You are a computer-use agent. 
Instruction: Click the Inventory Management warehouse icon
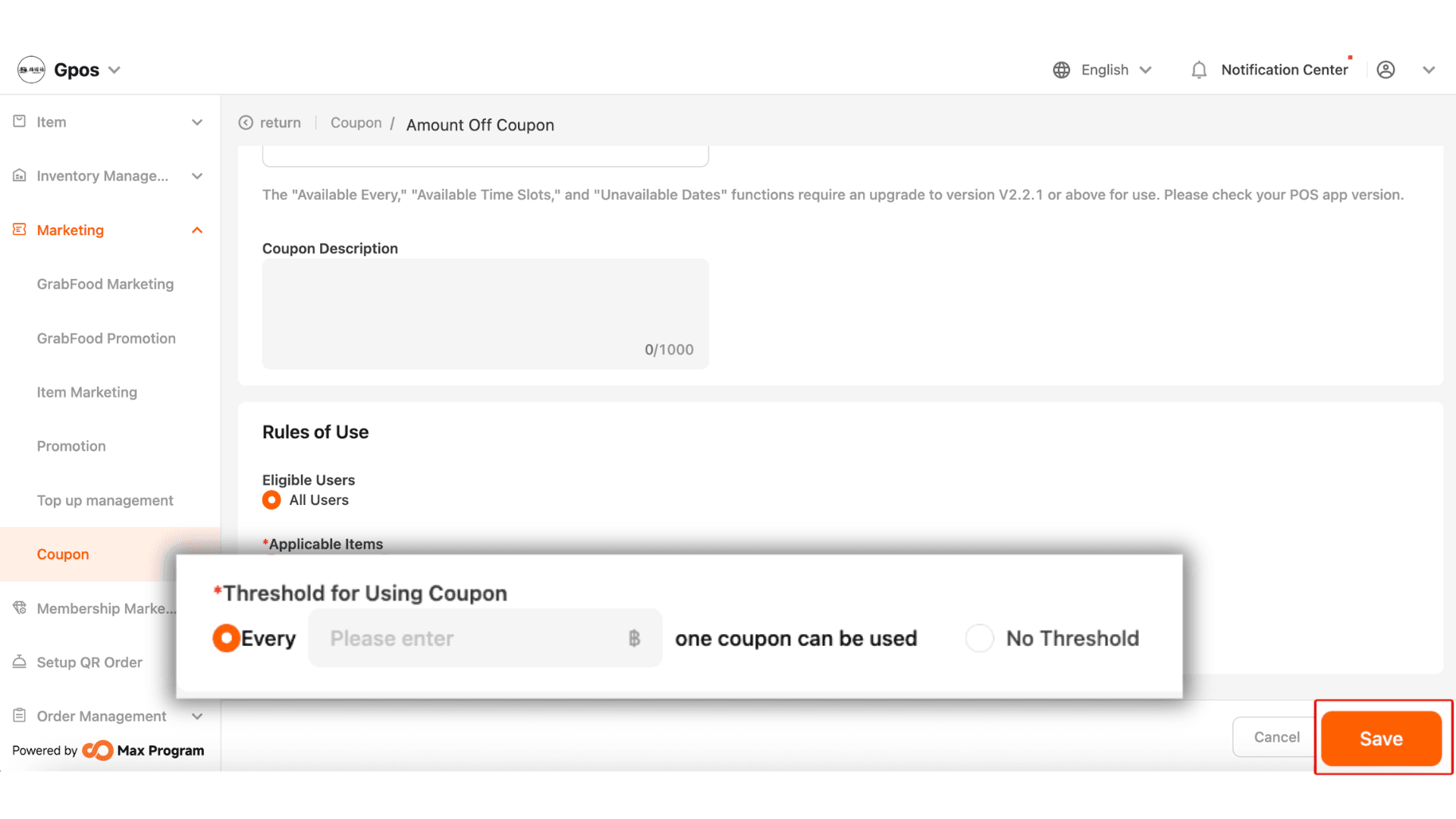pos(20,176)
